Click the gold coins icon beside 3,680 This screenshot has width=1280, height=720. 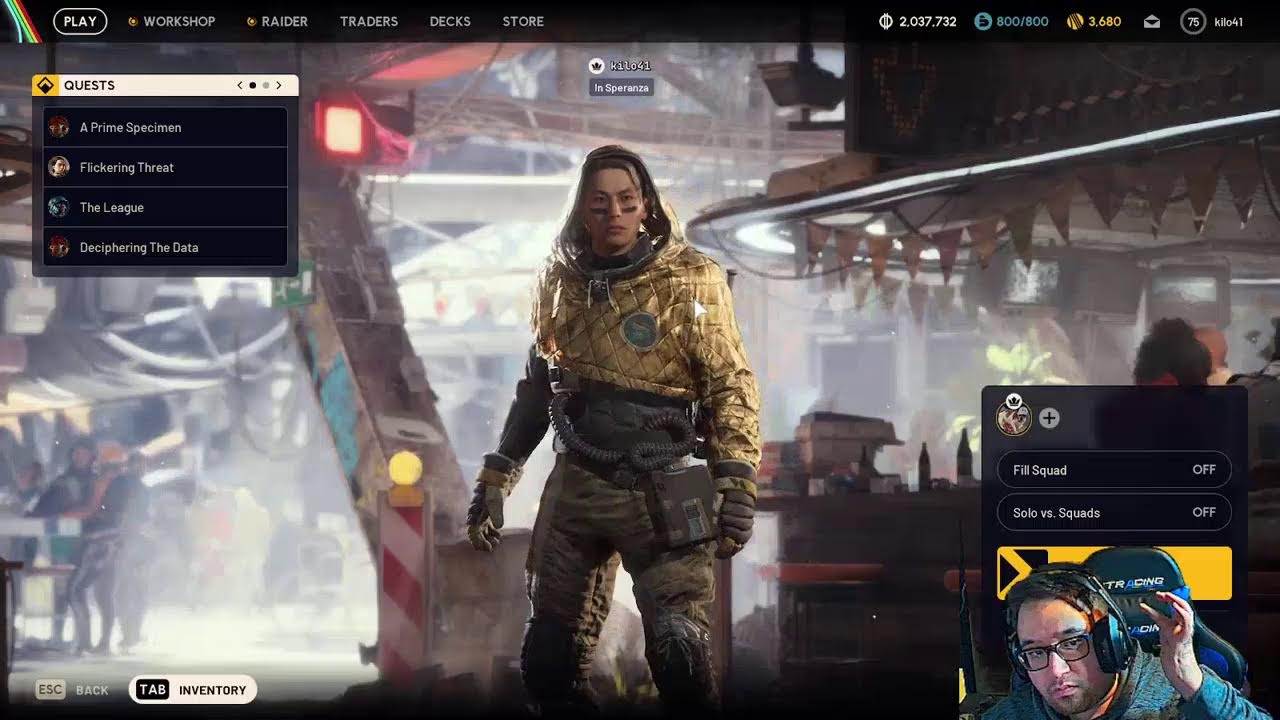tap(1075, 21)
